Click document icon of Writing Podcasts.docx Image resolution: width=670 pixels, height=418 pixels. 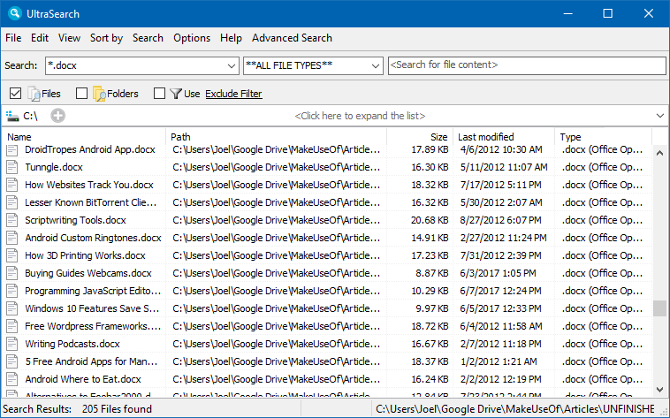tap(12, 344)
